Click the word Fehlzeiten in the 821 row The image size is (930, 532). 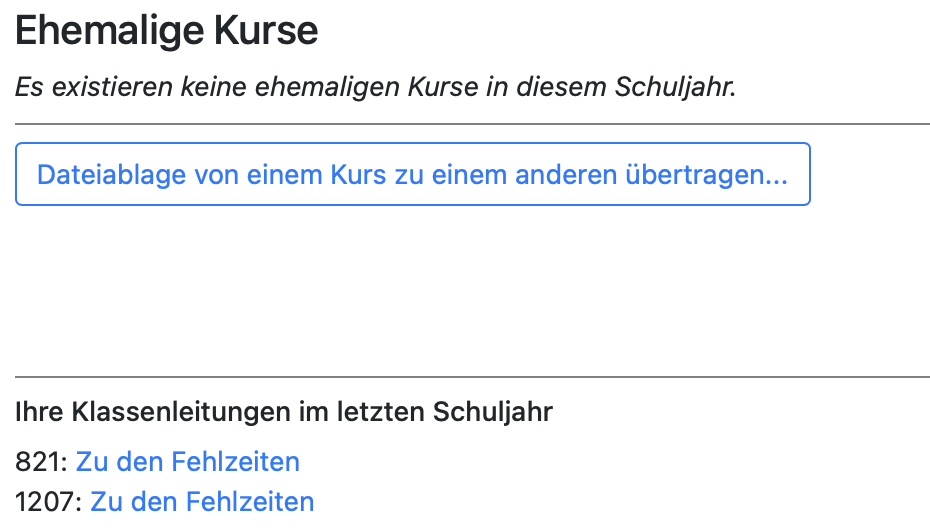[235, 462]
